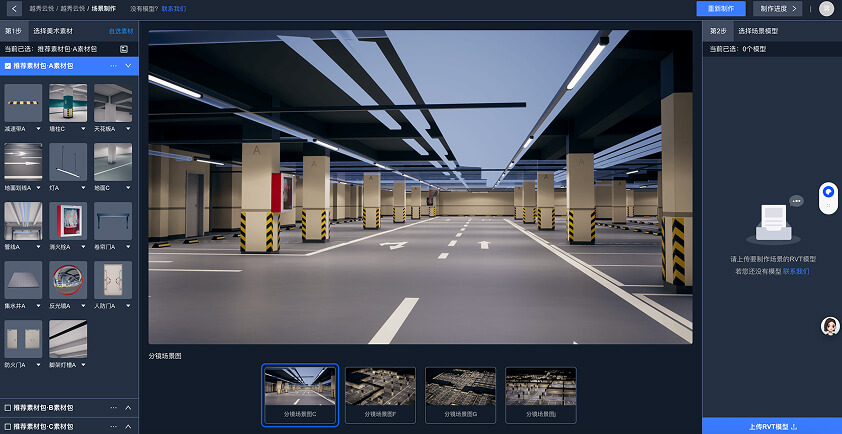Select the 减速带A material thumbnail
842x434 pixels.
point(23,102)
